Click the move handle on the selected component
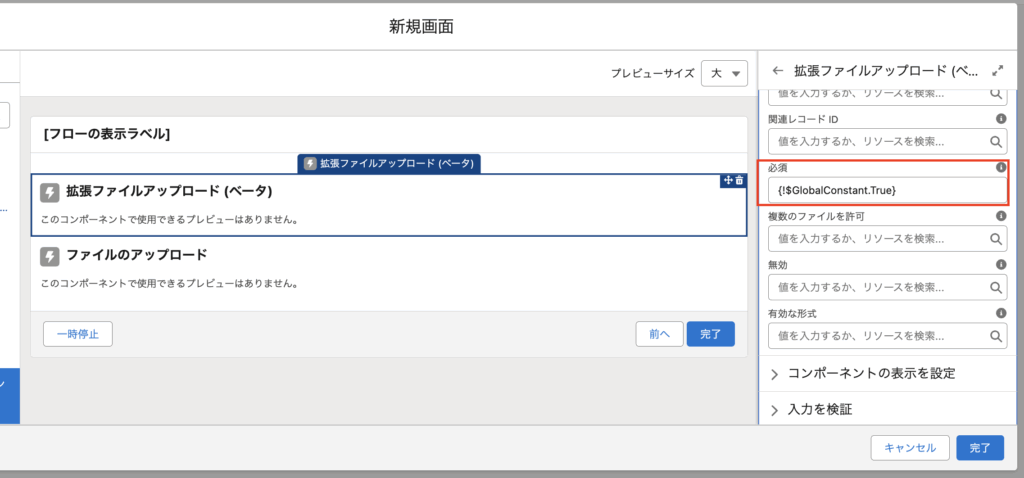 (x=728, y=180)
